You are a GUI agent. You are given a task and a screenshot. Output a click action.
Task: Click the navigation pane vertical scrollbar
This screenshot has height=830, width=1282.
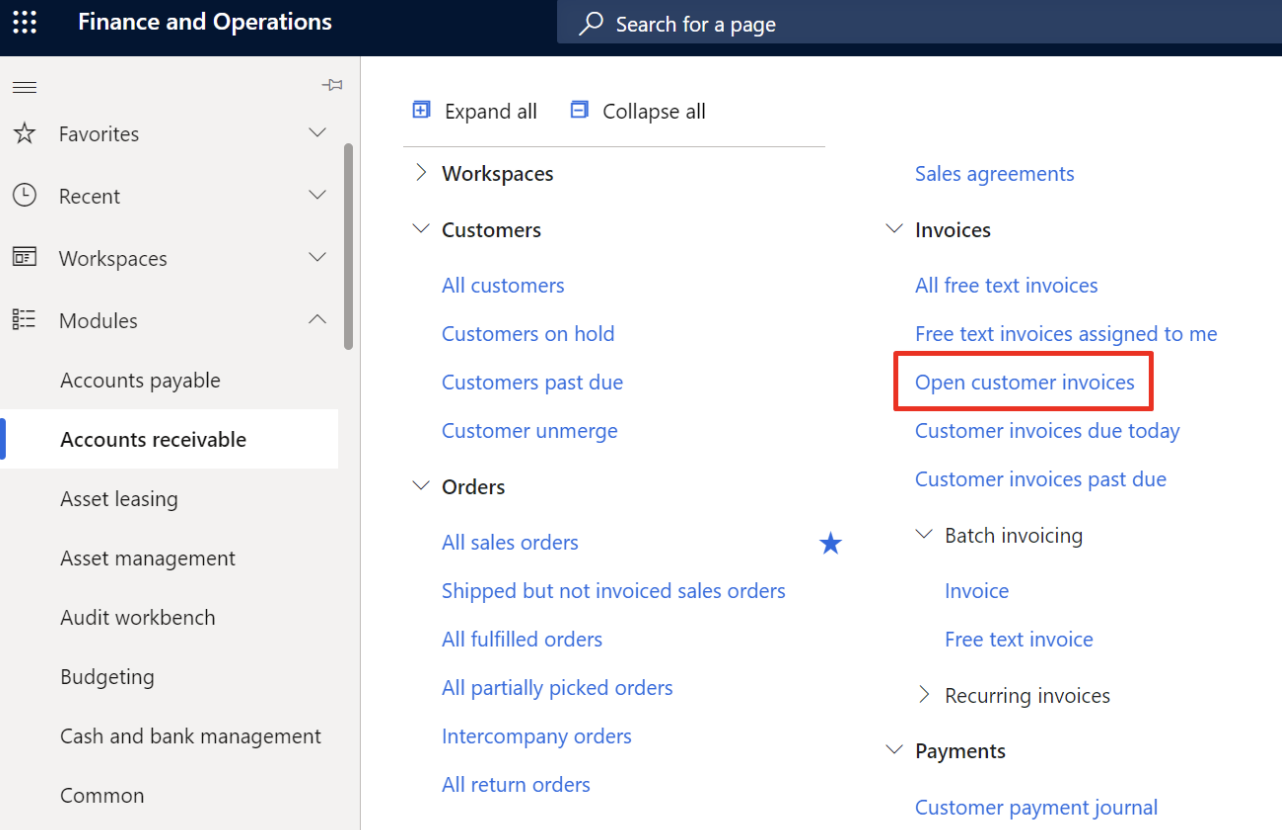(348, 246)
